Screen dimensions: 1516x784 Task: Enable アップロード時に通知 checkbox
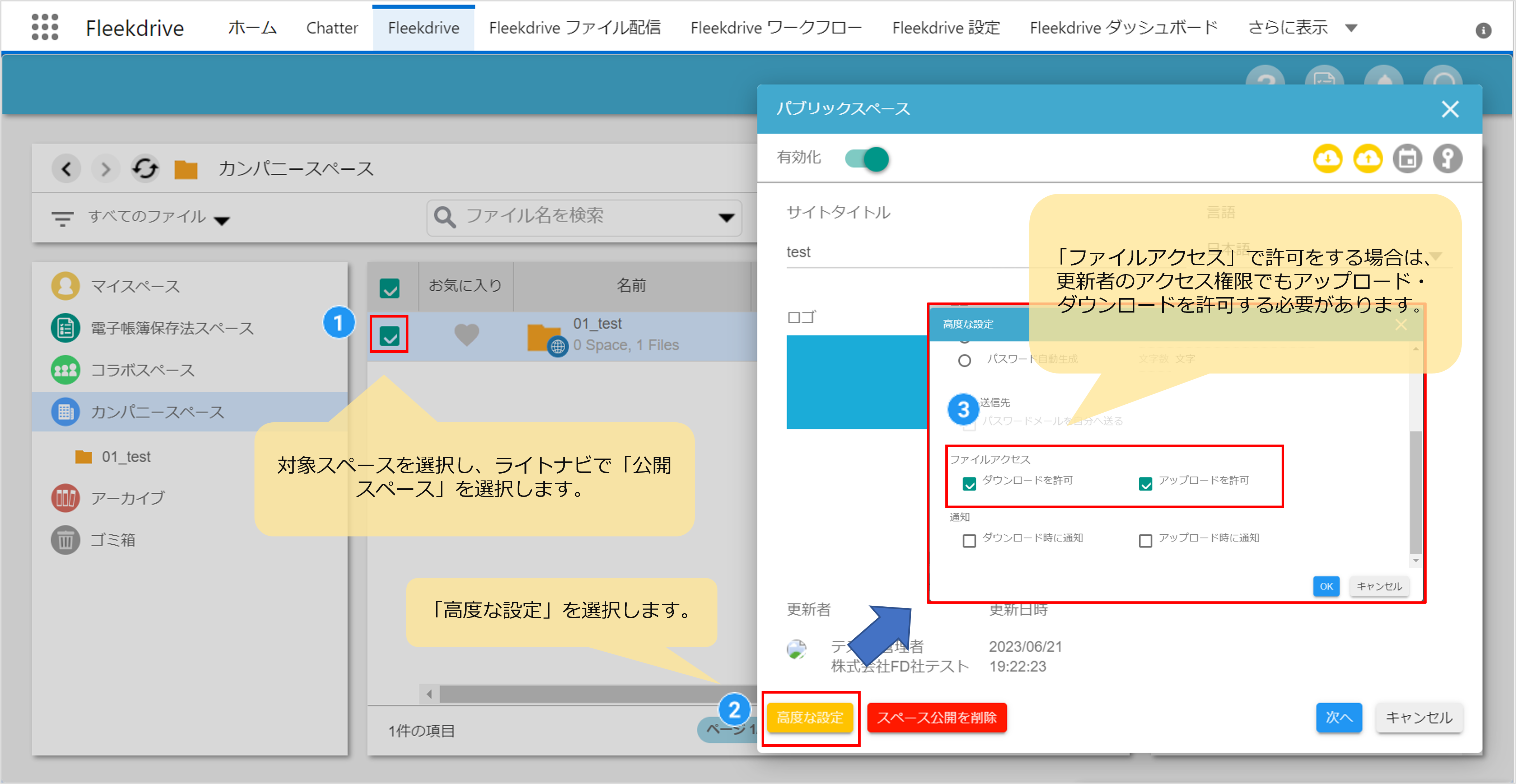pyautogui.click(x=1145, y=540)
